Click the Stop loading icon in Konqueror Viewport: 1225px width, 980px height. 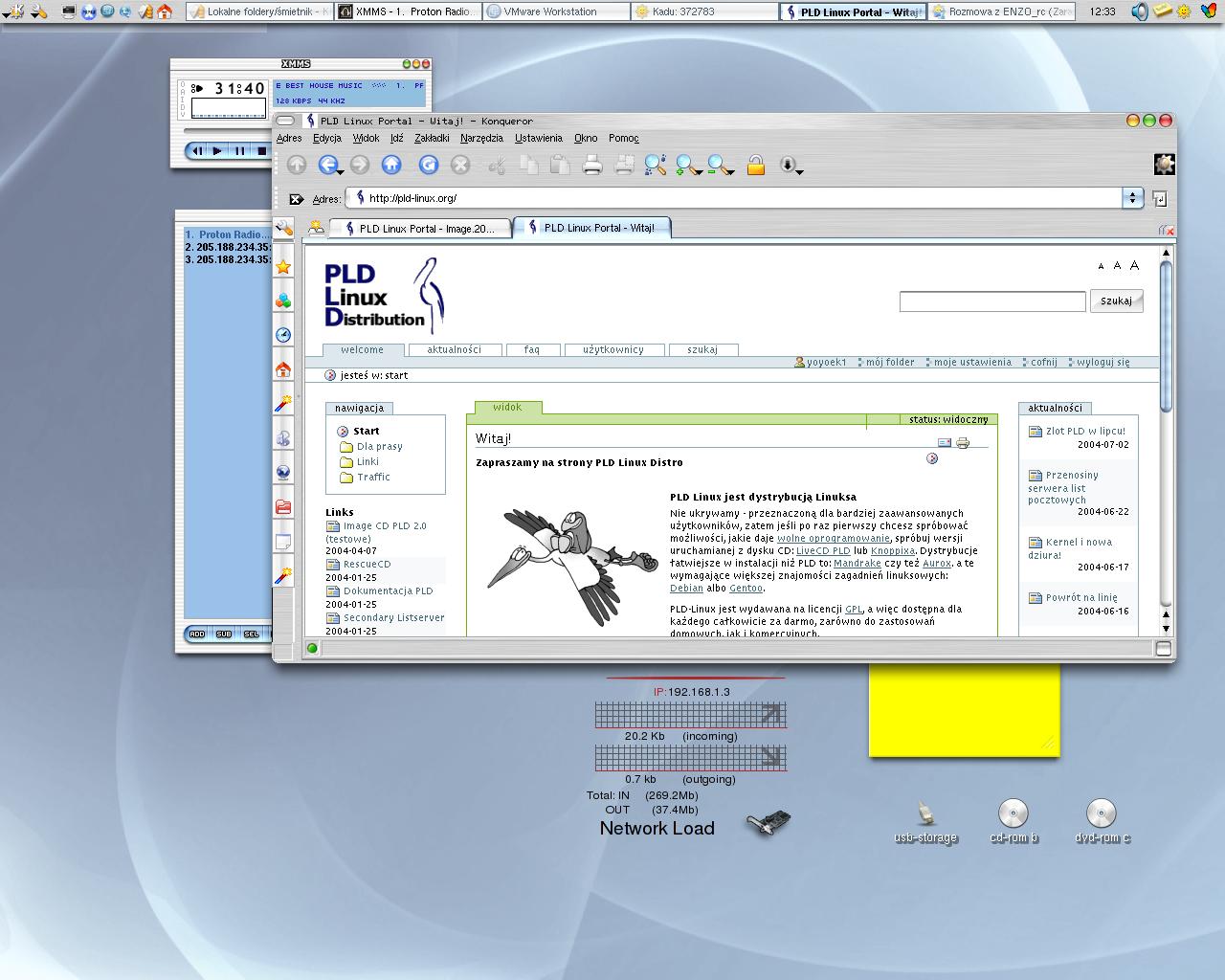[460, 165]
